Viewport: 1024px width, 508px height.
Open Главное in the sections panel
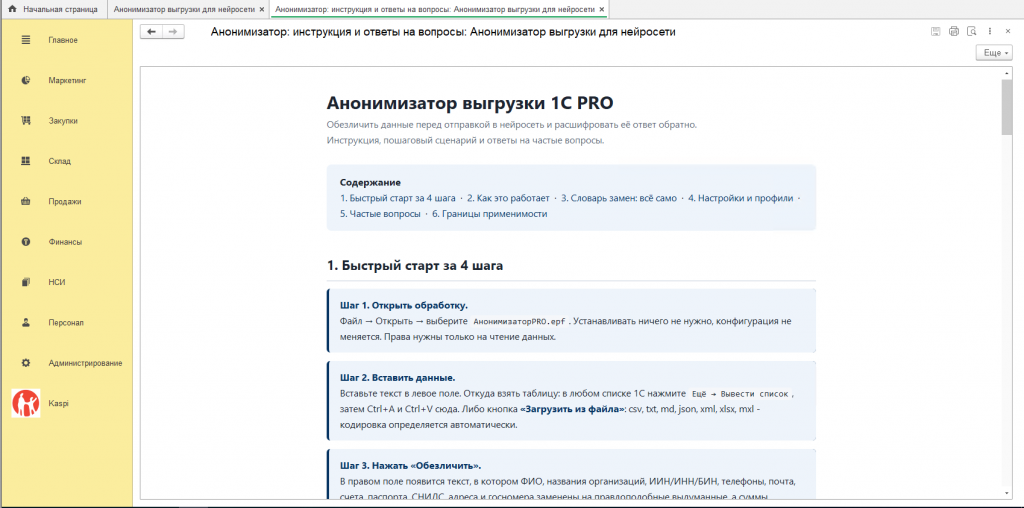[x=63, y=40]
